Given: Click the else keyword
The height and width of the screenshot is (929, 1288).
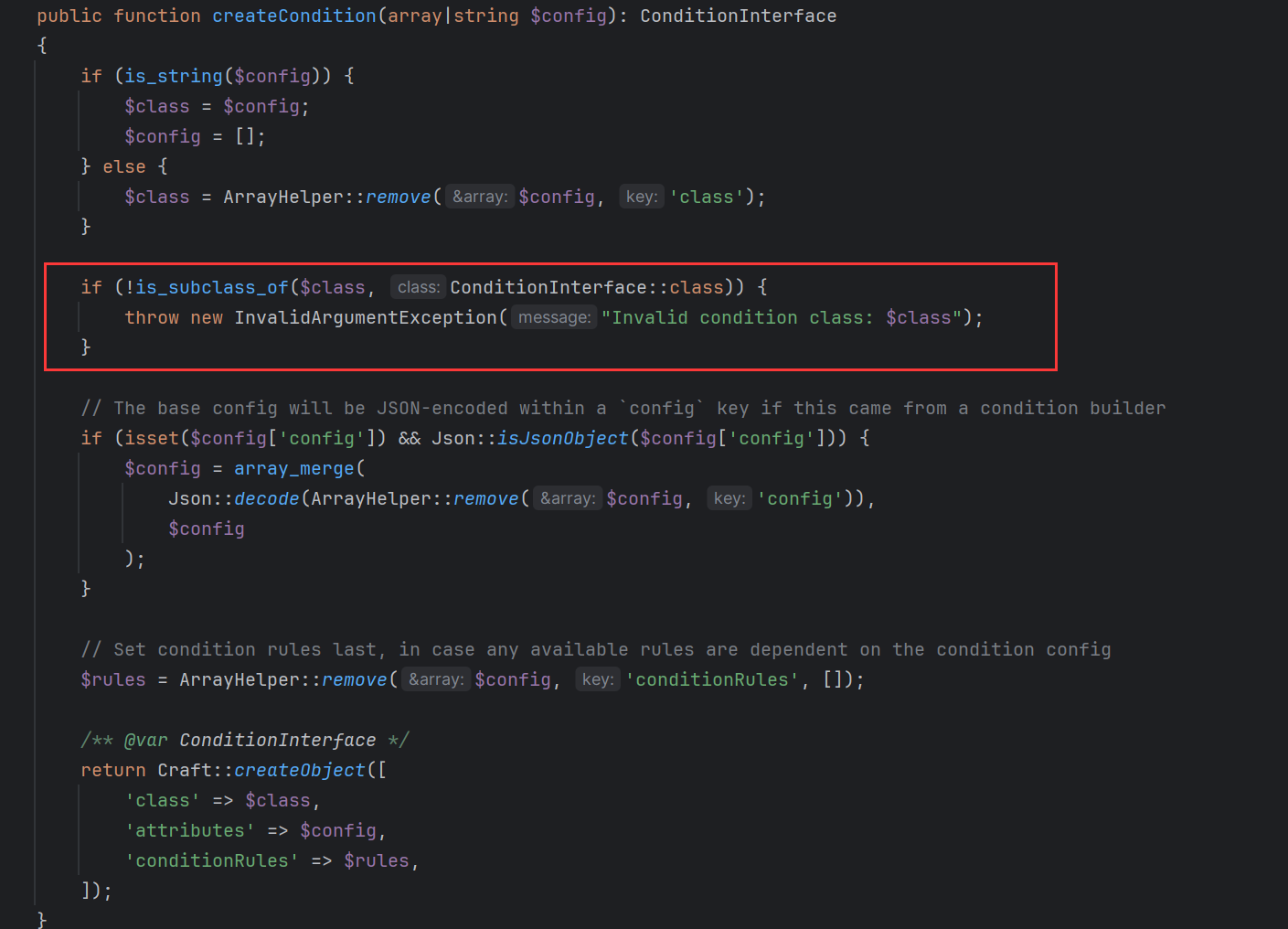Looking at the screenshot, I should [x=124, y=166].
